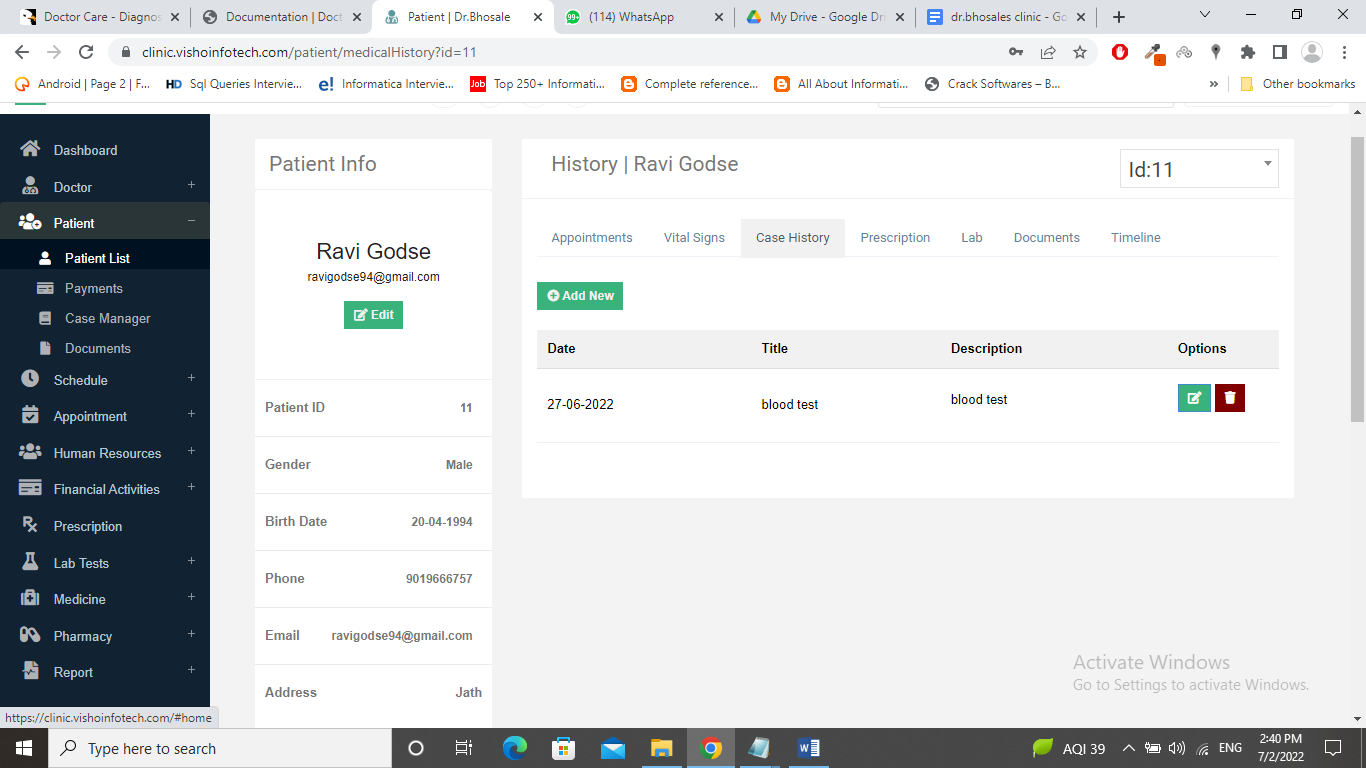Screen dimensions: 1366x768
Task: Collapse the Patient sidebar menu
Action: tap(191, 222)
